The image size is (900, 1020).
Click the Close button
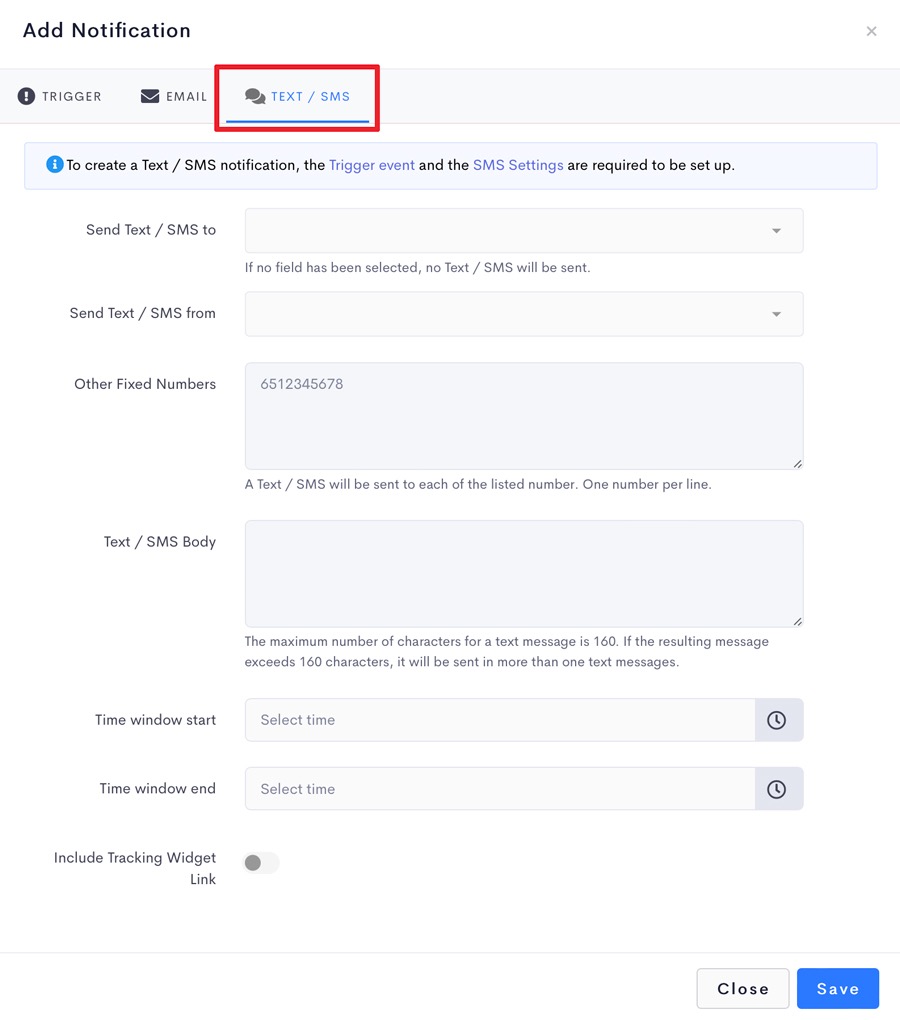click(x=743, y=989)
